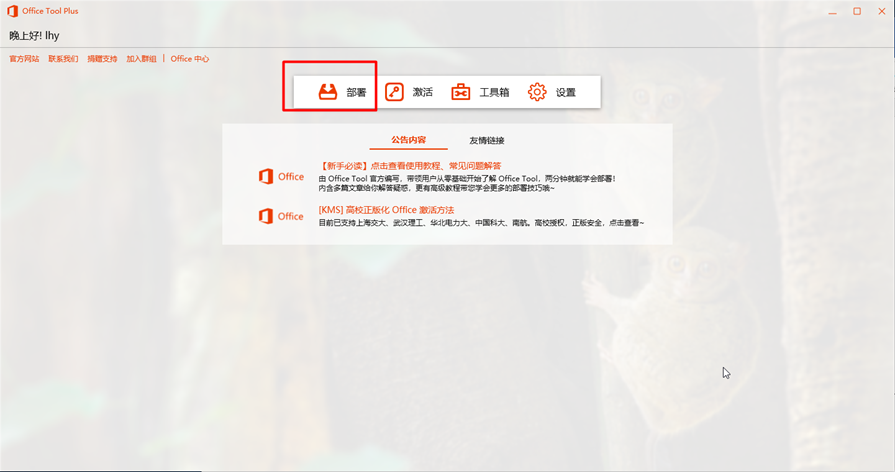Go to Office 中心

pos(190,59)
